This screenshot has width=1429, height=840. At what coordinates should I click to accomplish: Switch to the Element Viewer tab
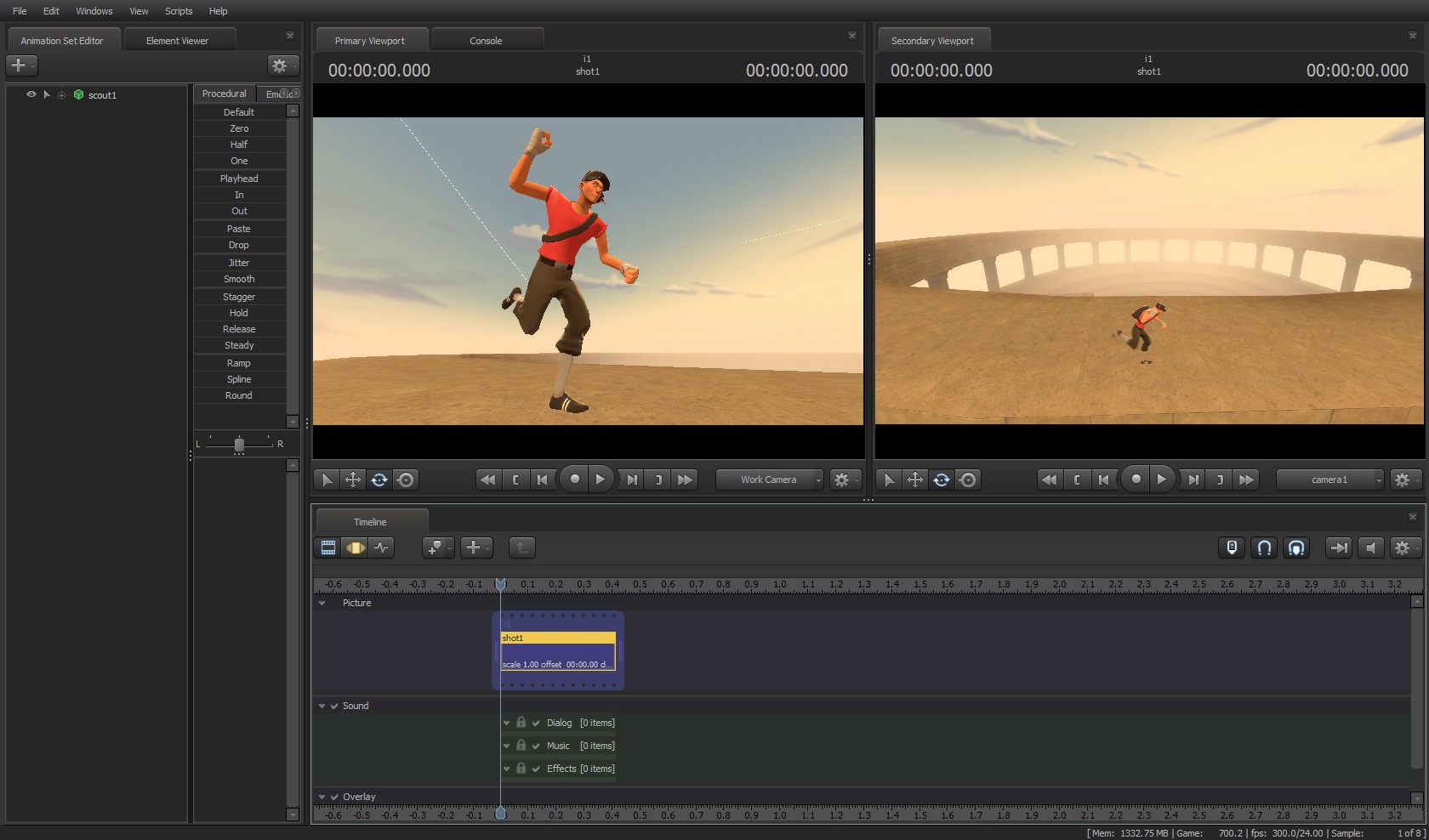tap(177, 40)
